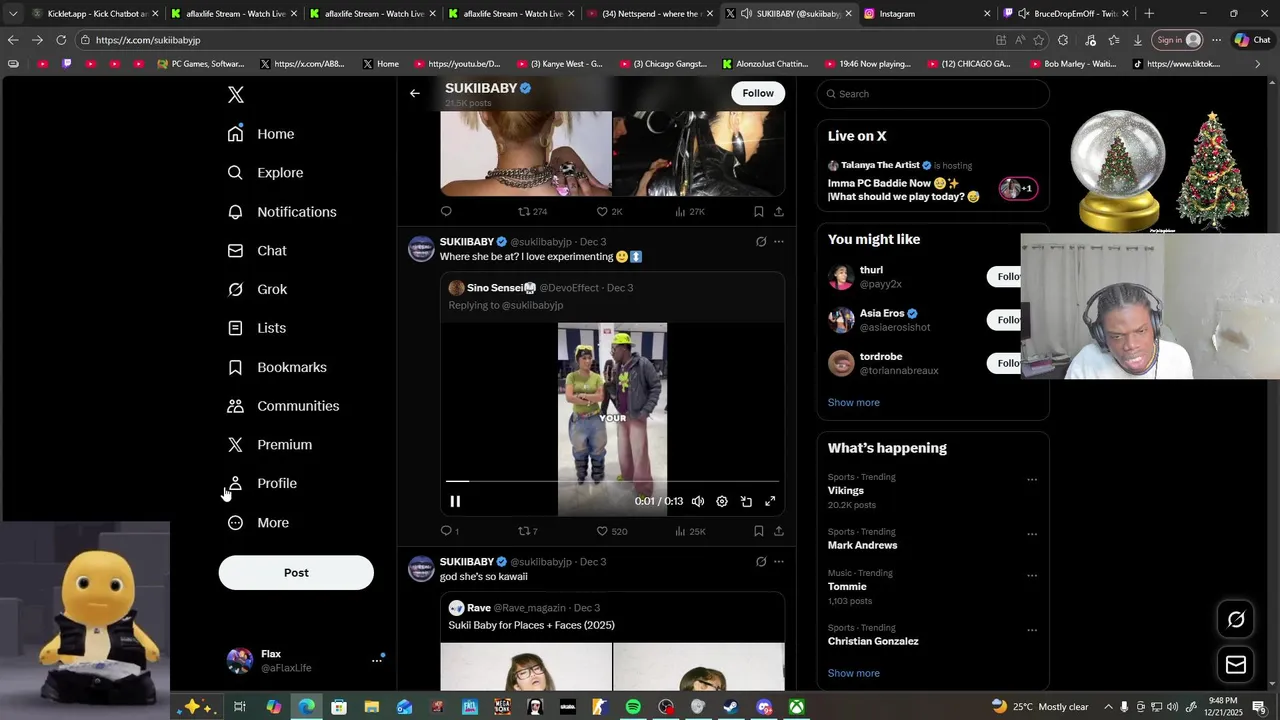Image resolution: width=1280 pixels, height=720 pixels.
Task: Open Grok in X sidebar
Action: coord(257,289)
